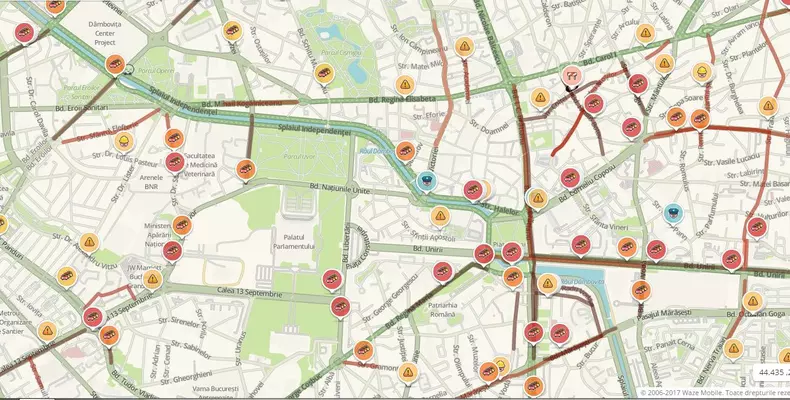Select the construction helmet marker near Str. Plantelor

(x=702, y=72)
